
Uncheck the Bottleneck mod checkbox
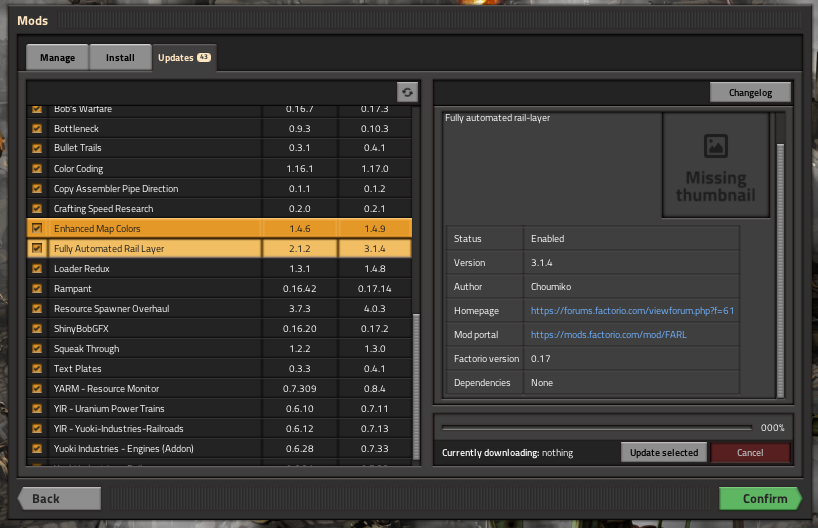(37, 128)
